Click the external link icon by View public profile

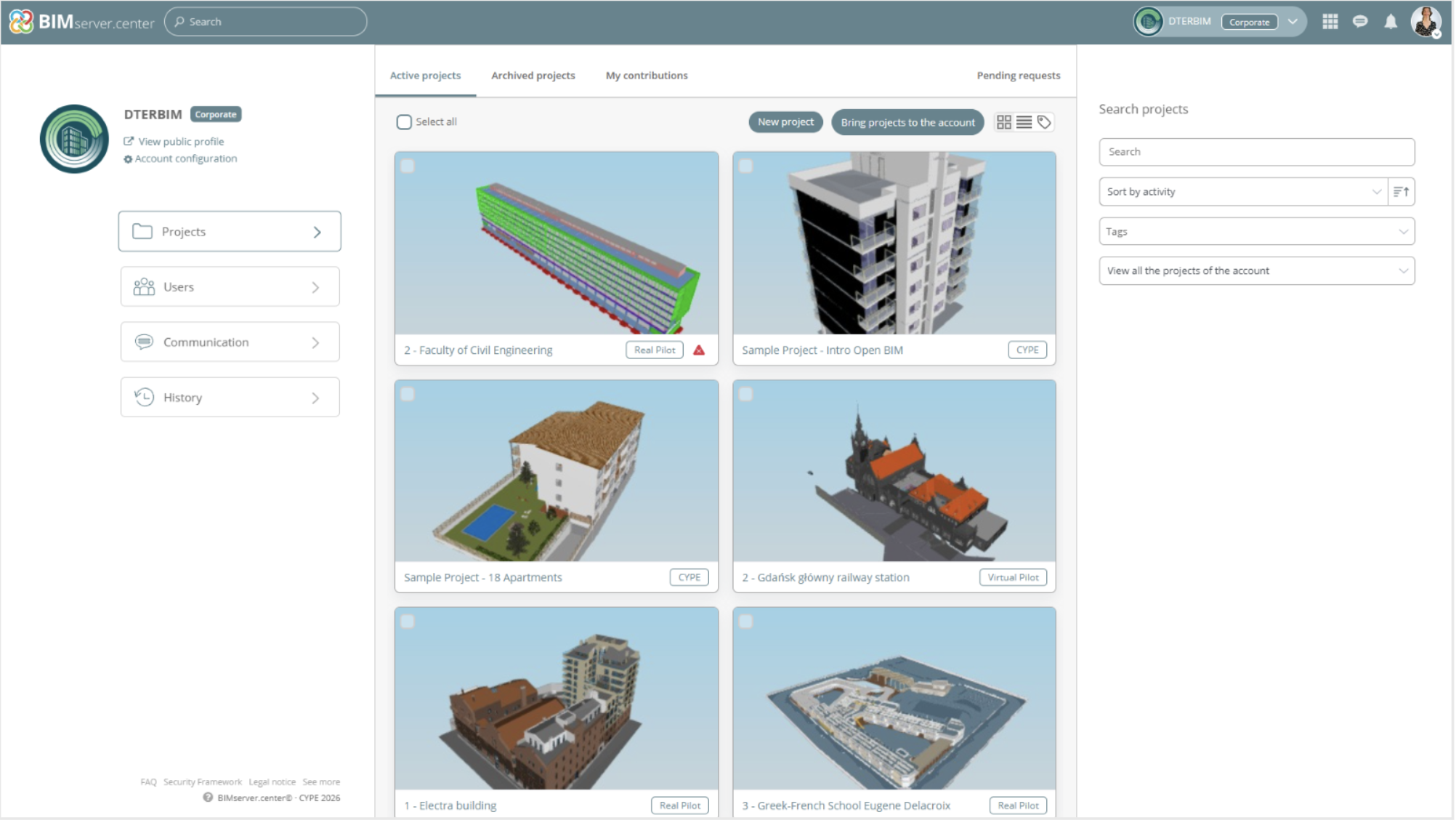coord(129,141)
